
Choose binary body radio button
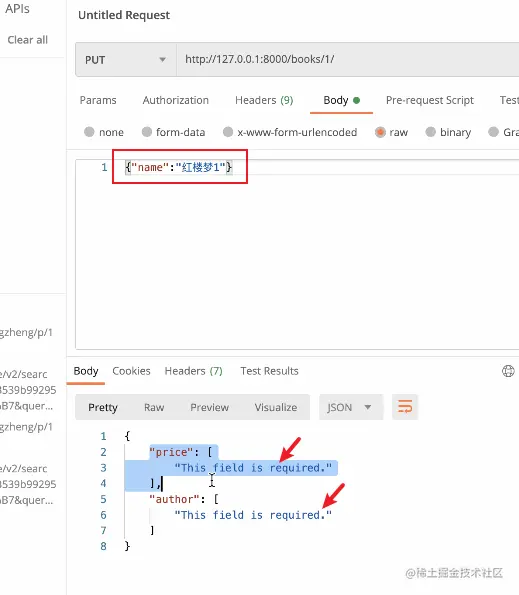pyautogui.click(x=431, y=132)
